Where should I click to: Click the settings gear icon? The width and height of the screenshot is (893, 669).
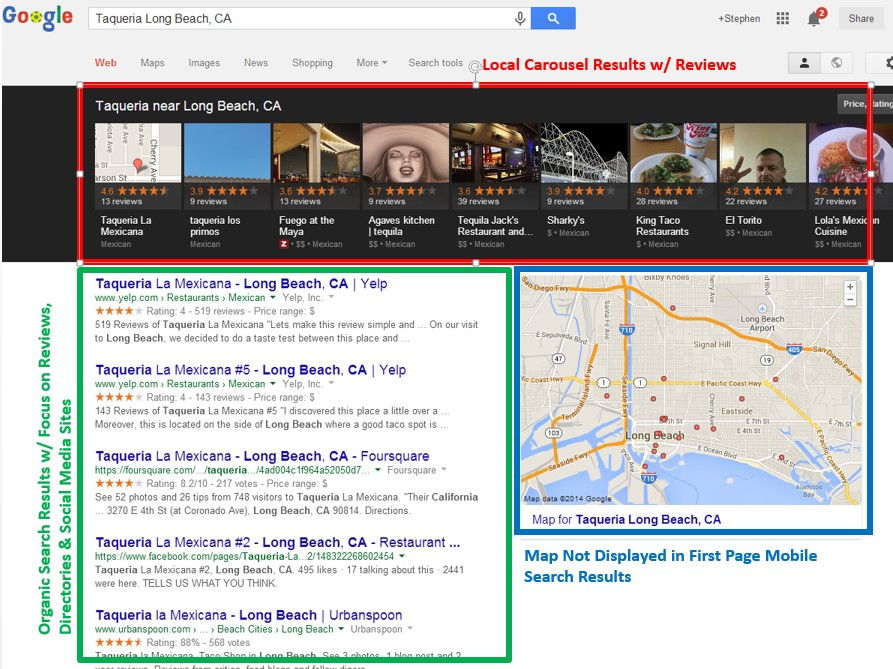click(x=888, y=63)
